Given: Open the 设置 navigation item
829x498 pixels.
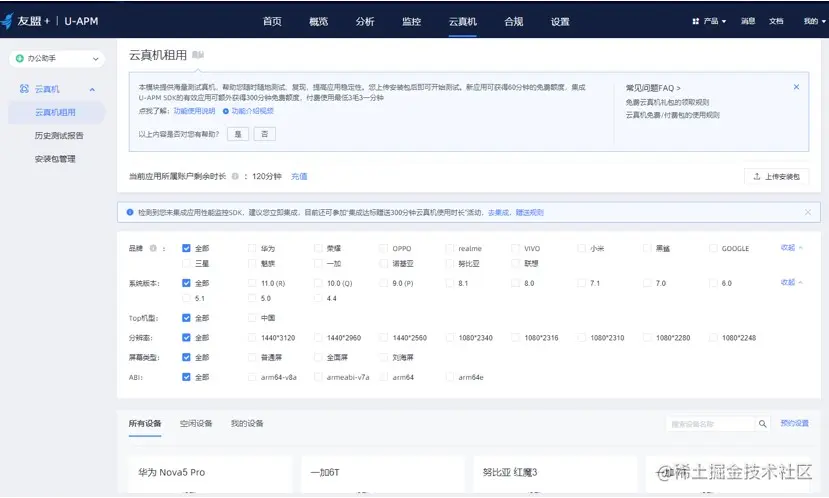Looking at the screenshot, I should (560, 21).
